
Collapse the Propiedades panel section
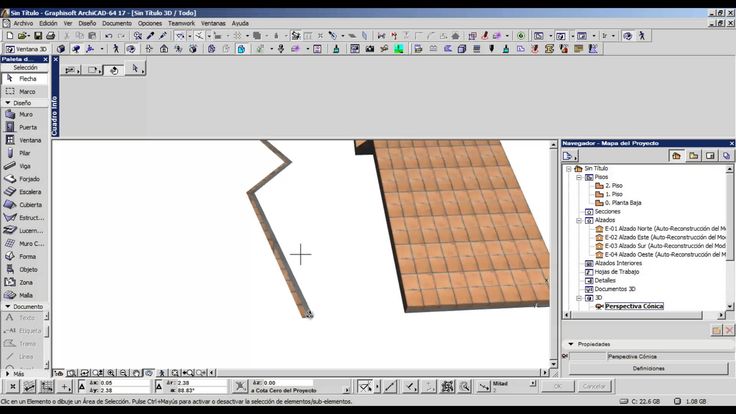[570, 343]
